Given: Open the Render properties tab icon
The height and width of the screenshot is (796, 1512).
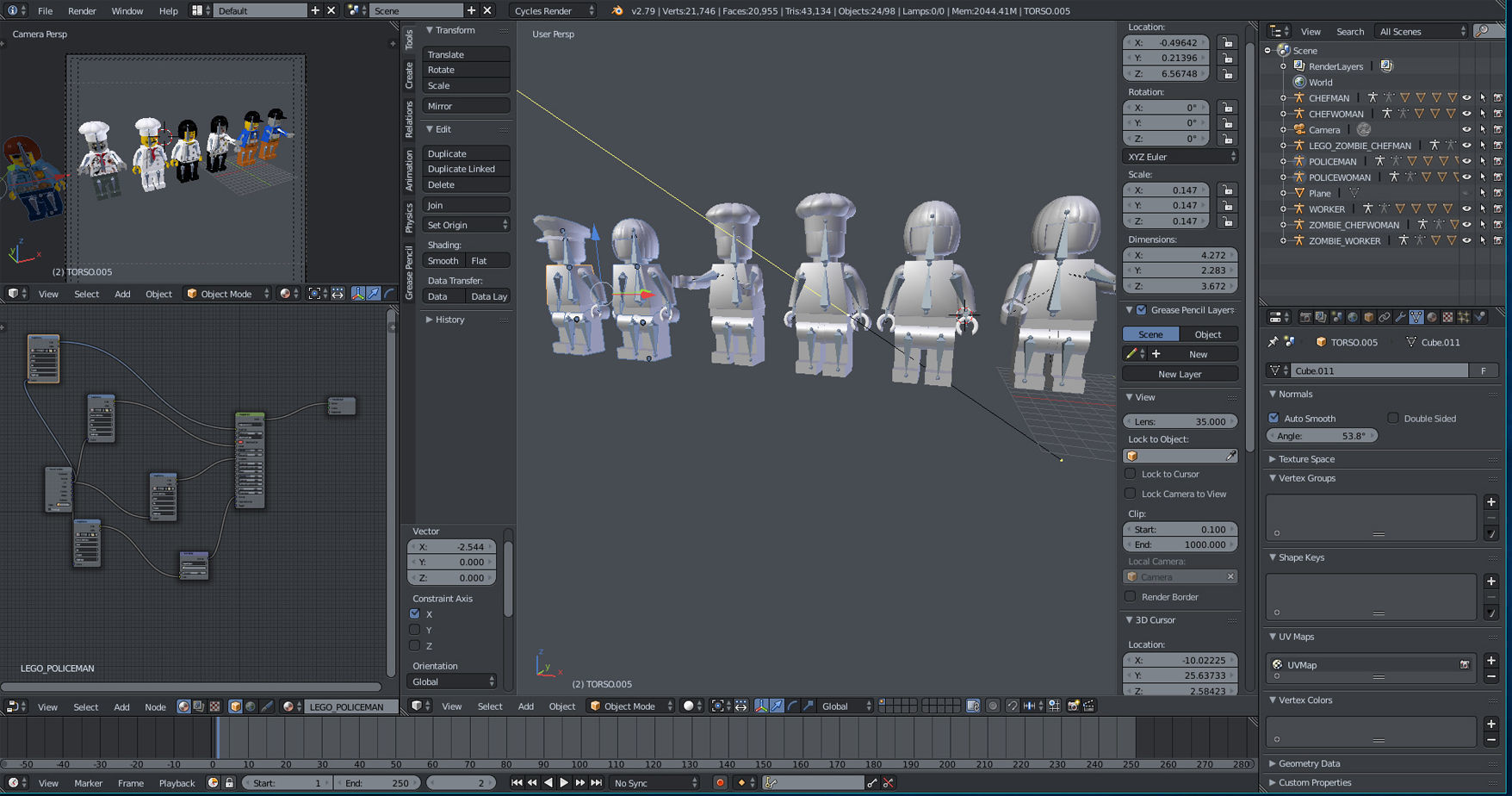Looking at the screenshot, I should pyautogui.click(x=1305, y=317).
